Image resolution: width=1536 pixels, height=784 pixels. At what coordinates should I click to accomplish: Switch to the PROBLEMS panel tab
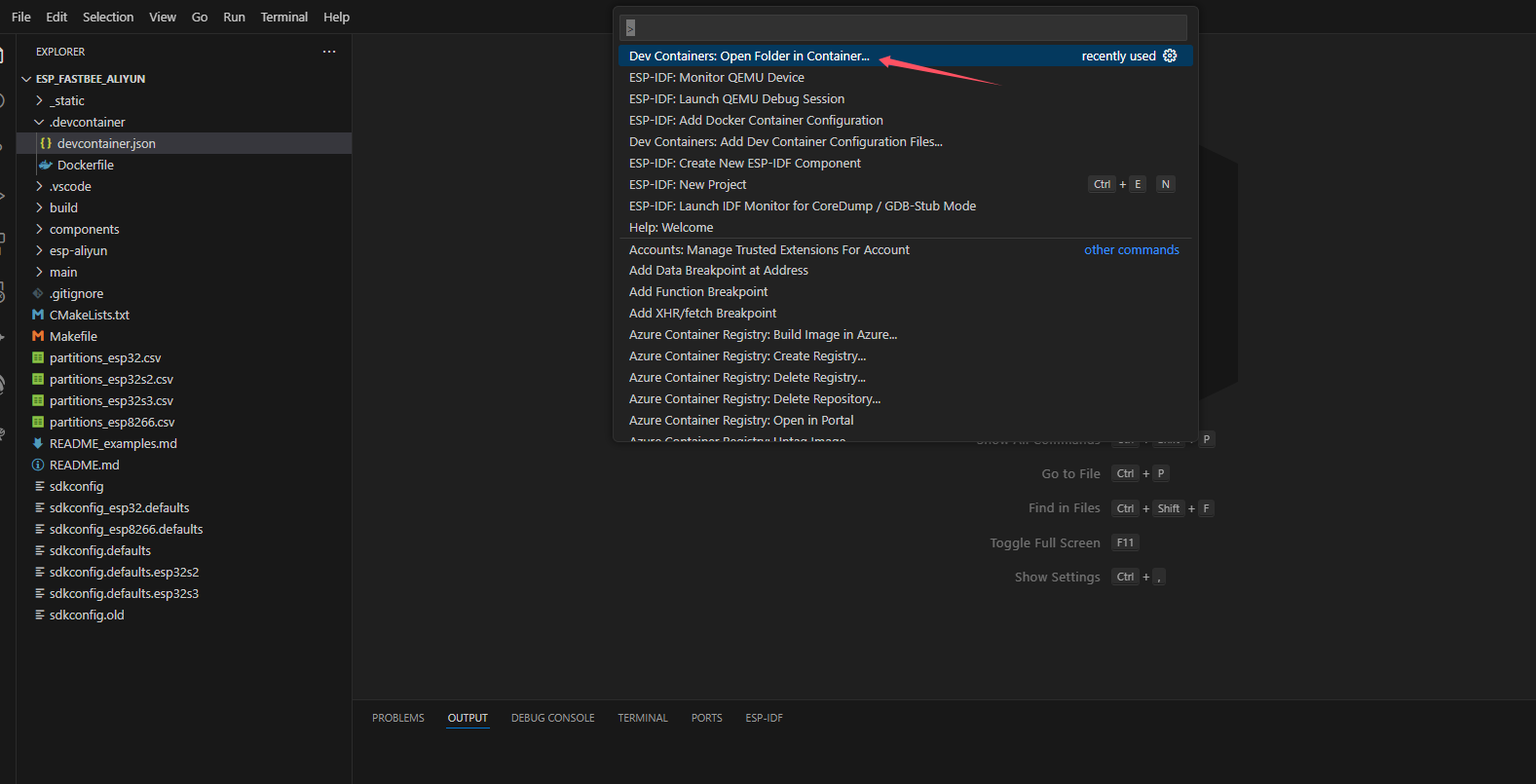click(x=398, y=718)
